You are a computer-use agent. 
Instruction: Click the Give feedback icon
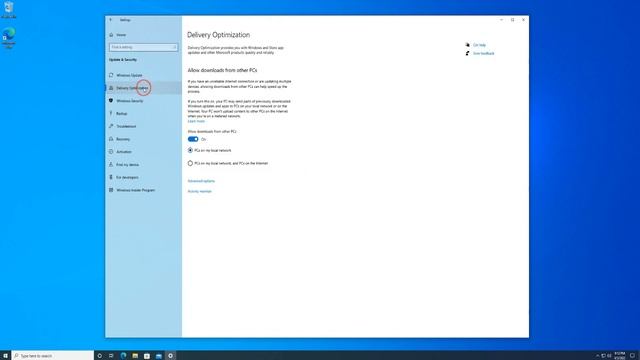point(468,53)
